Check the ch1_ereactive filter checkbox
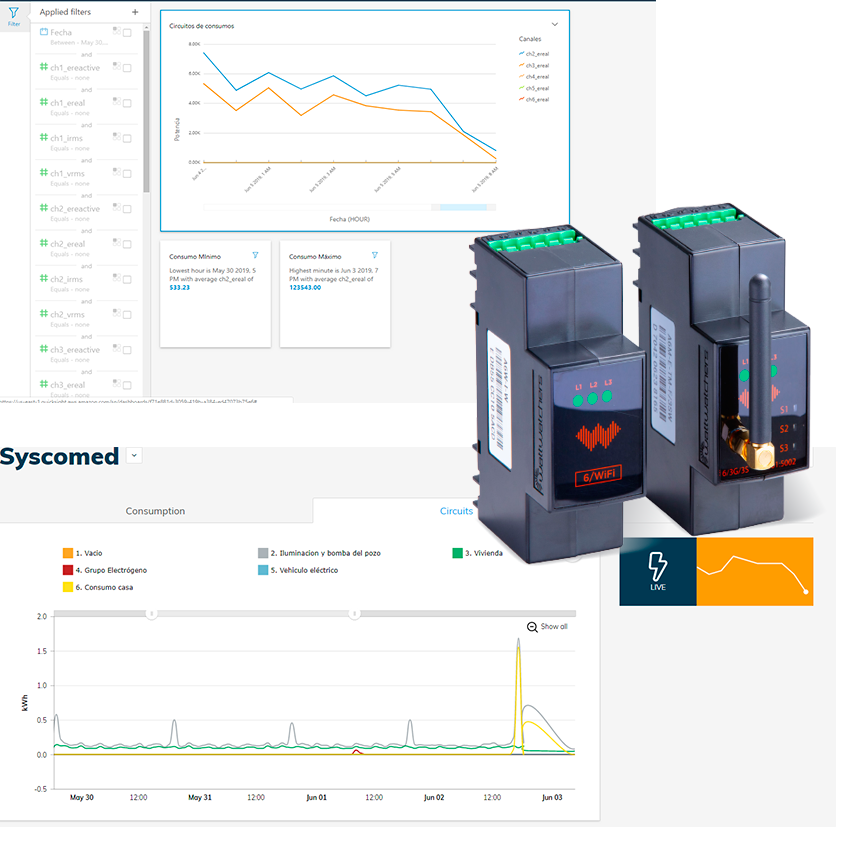850x850 pixels. (x=127, y=68)
